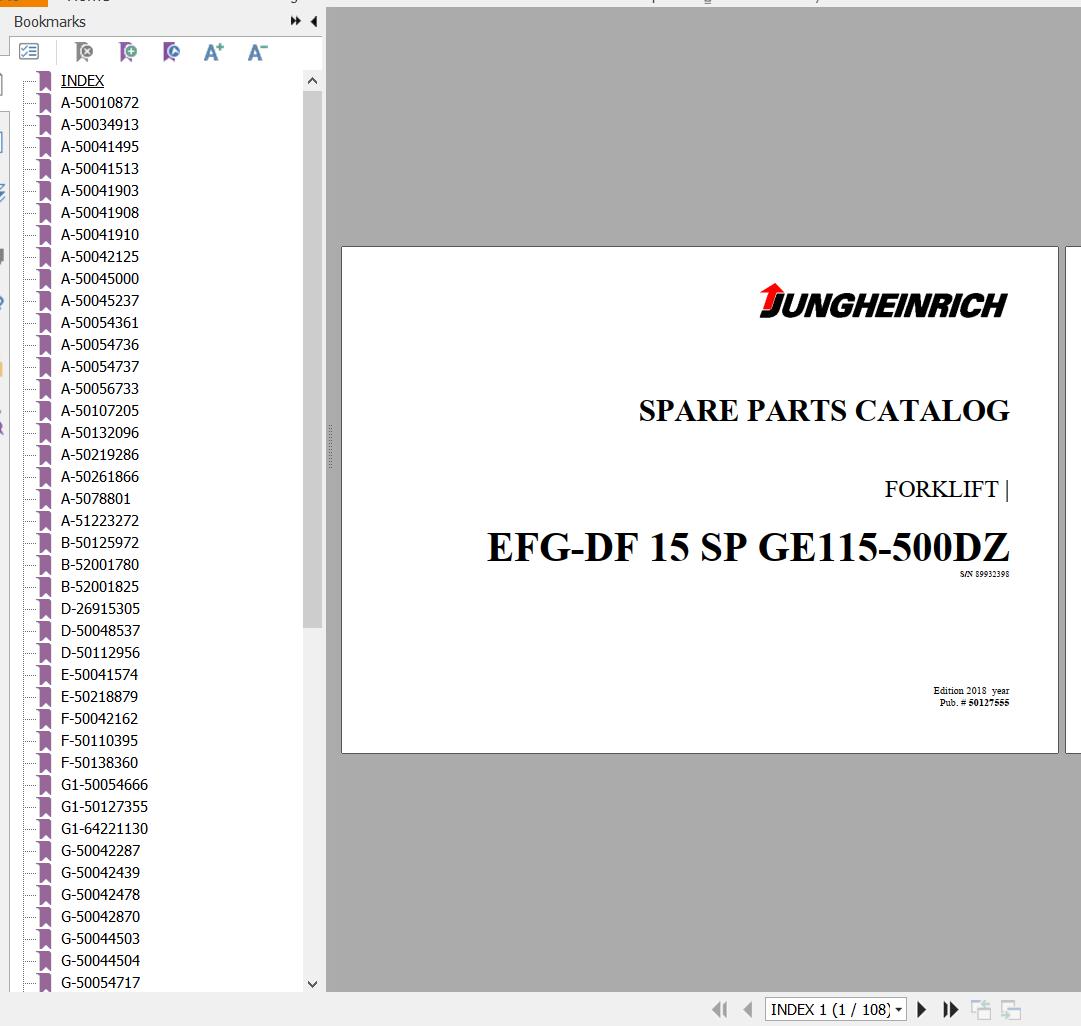Go to bookmark E-50218879

[99, 697]
